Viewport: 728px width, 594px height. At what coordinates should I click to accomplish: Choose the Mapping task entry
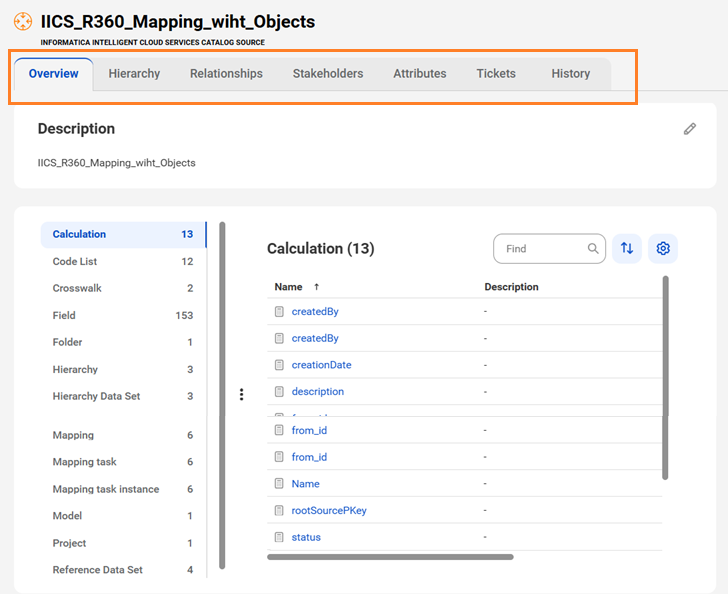click(123, 462)
